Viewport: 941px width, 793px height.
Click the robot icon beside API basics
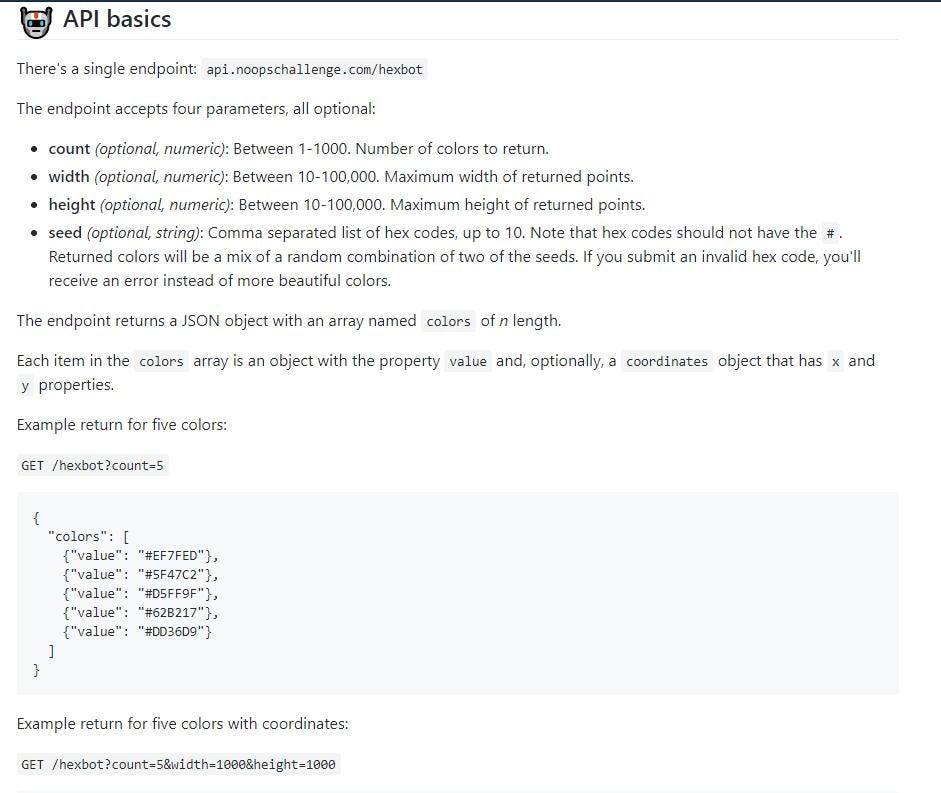point(36,21)
